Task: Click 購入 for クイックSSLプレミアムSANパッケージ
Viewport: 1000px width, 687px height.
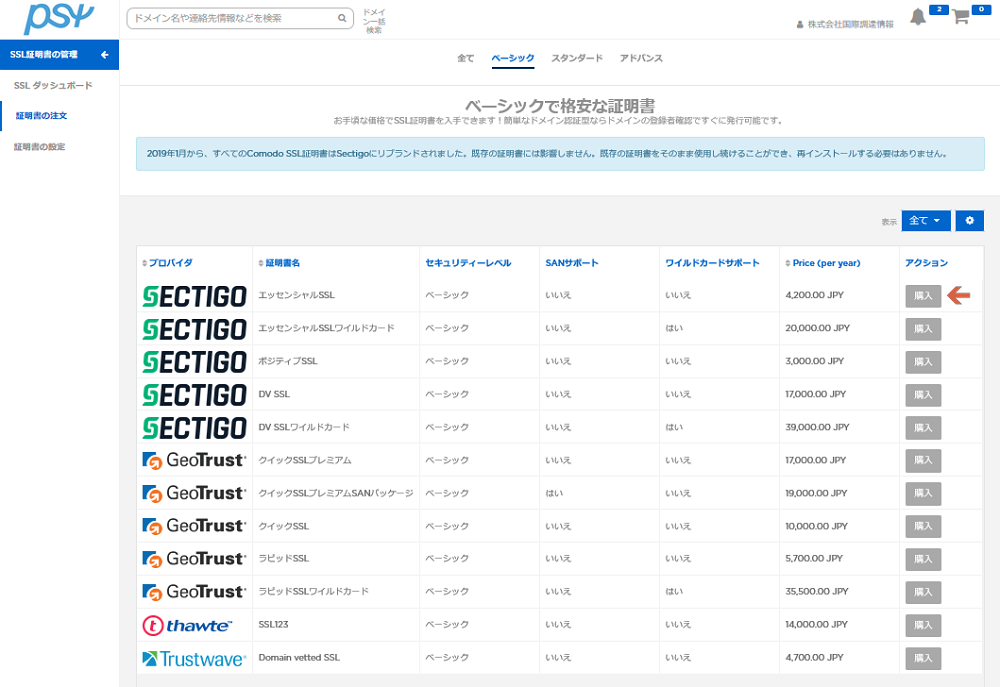Action: click(x=923, y=494)
